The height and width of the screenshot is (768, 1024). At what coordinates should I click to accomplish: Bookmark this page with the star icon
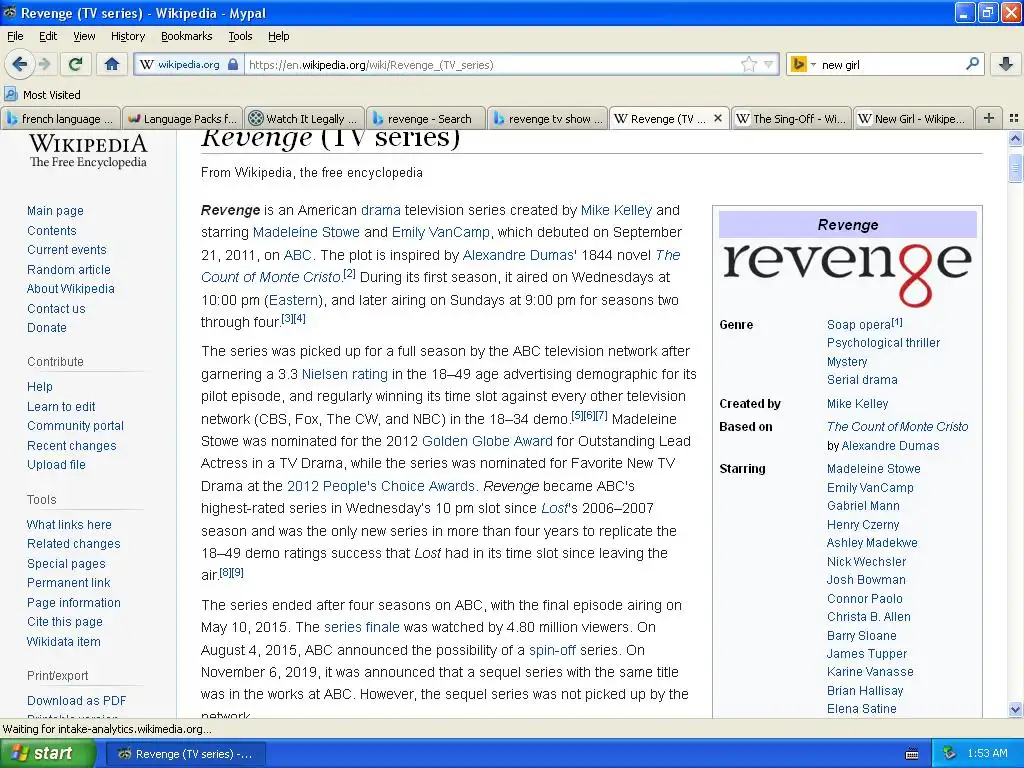tap(748, 65)
